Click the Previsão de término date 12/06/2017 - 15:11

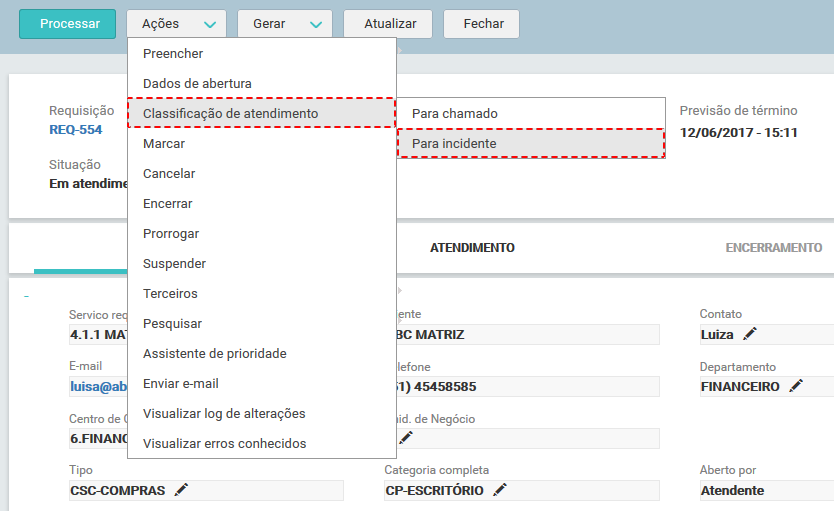click(739, 132)
